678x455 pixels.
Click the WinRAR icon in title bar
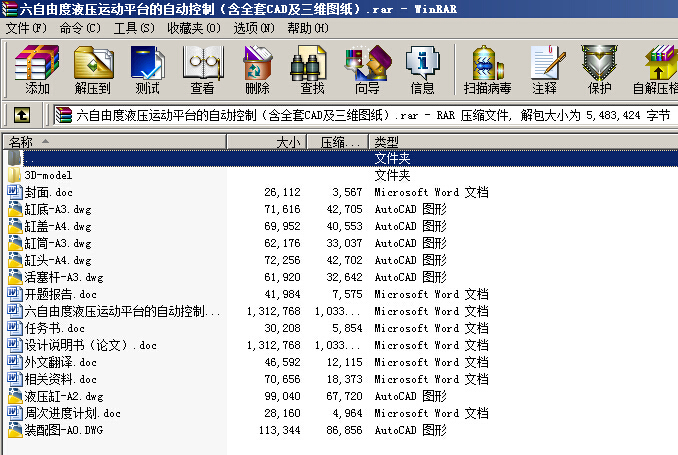[x=9, y=8]
